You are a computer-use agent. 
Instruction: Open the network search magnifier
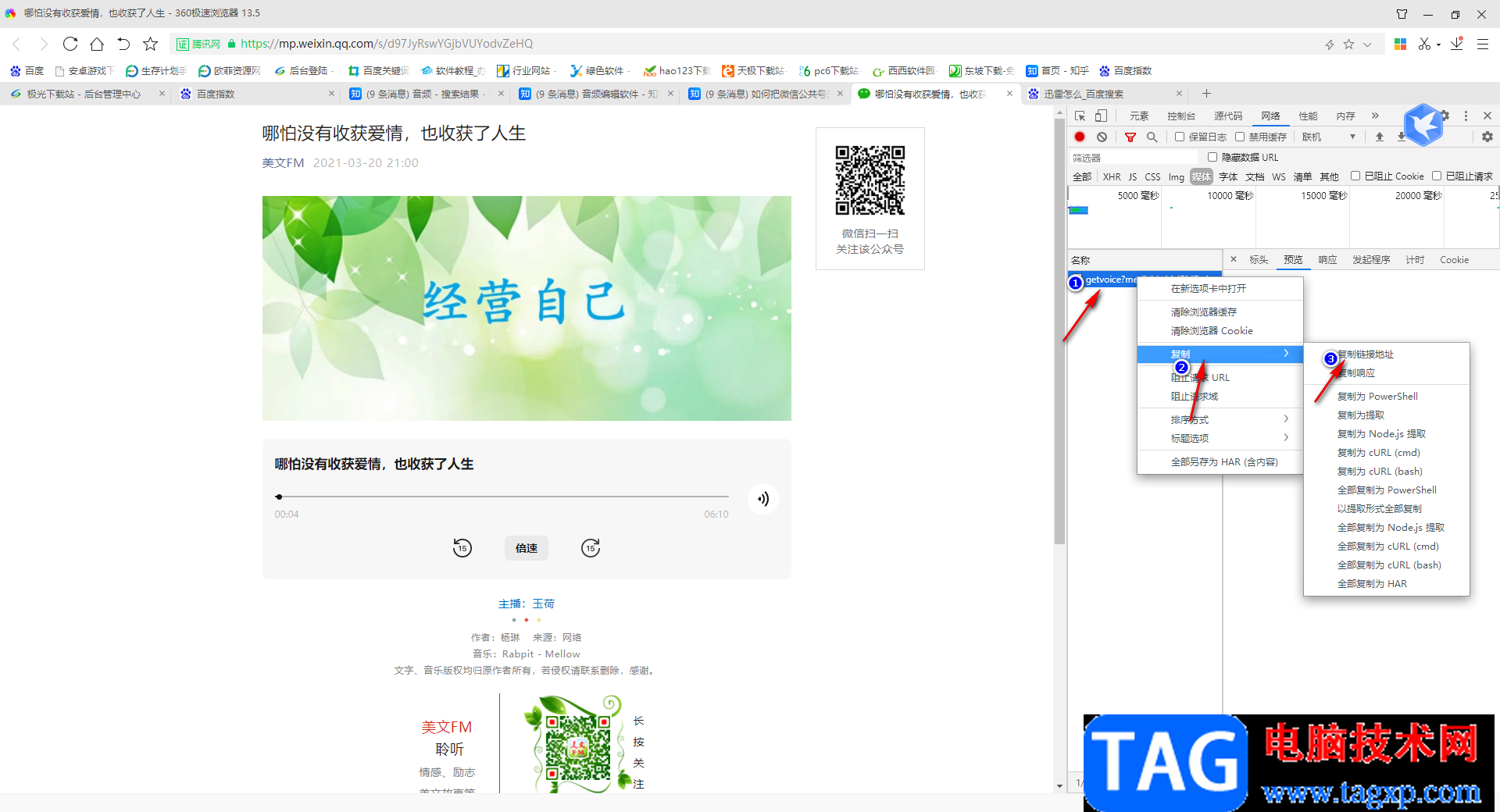pos(1152,137)
